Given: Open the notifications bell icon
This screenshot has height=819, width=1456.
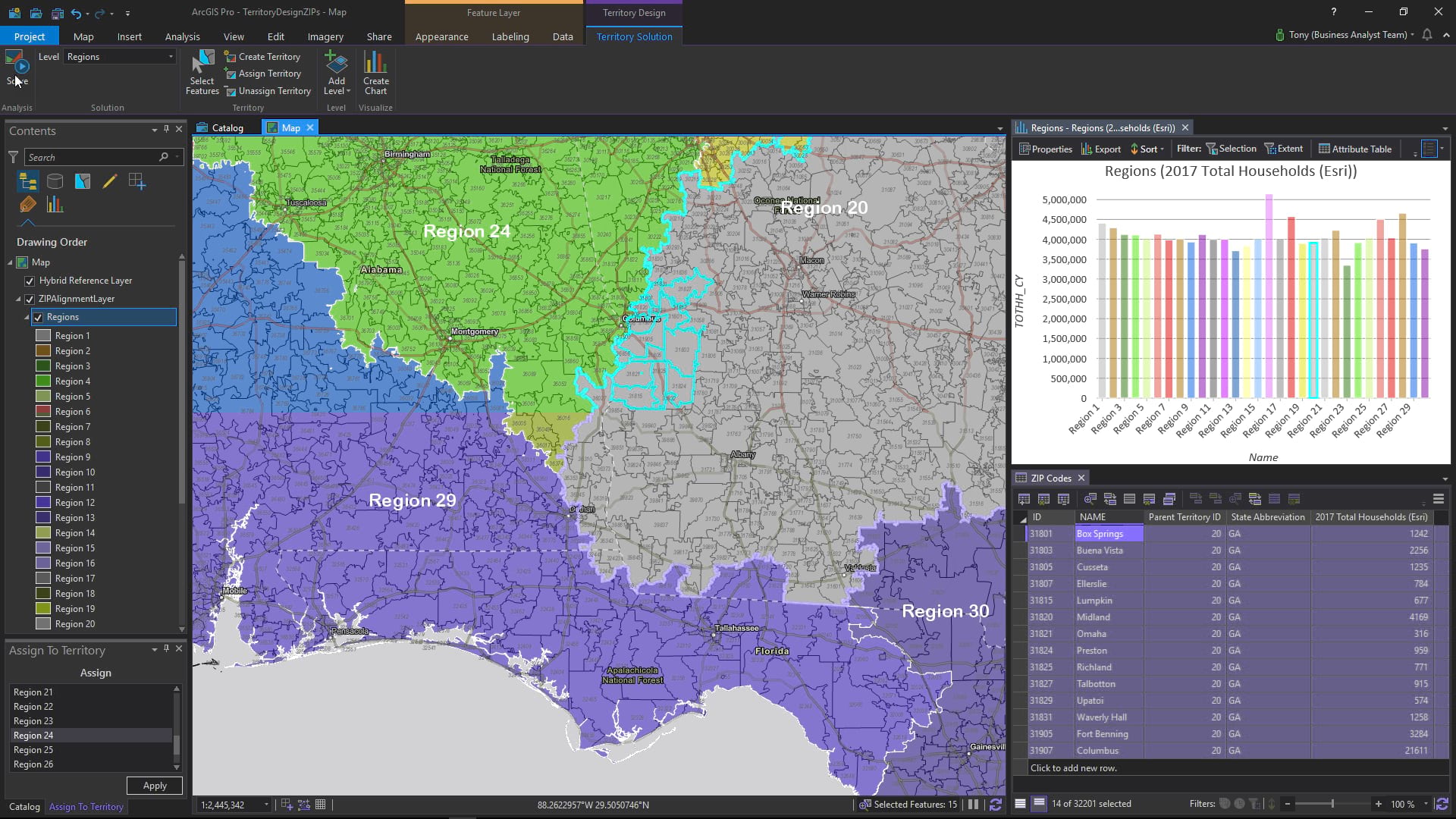Looking at the screenshot, I should pyautogui.click(x=1427, y=35).
